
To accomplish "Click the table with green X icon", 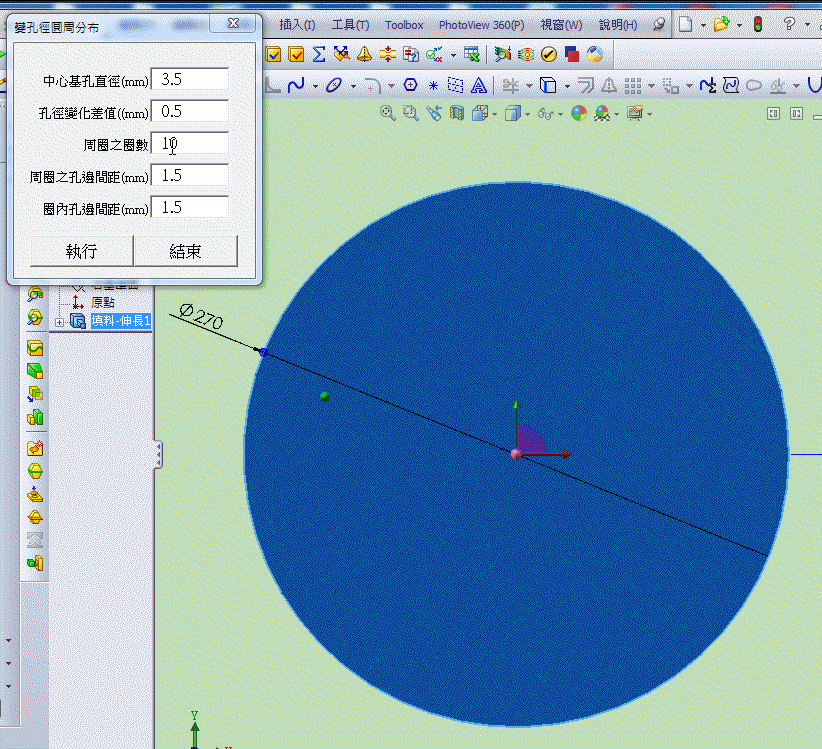I will 472,54.
